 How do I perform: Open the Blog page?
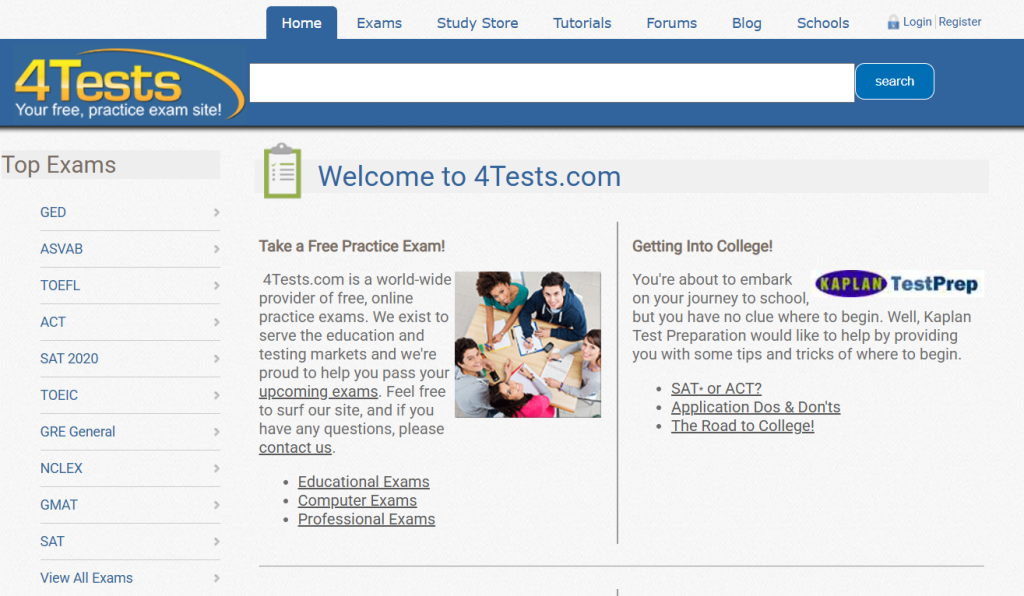coord(746,23)
